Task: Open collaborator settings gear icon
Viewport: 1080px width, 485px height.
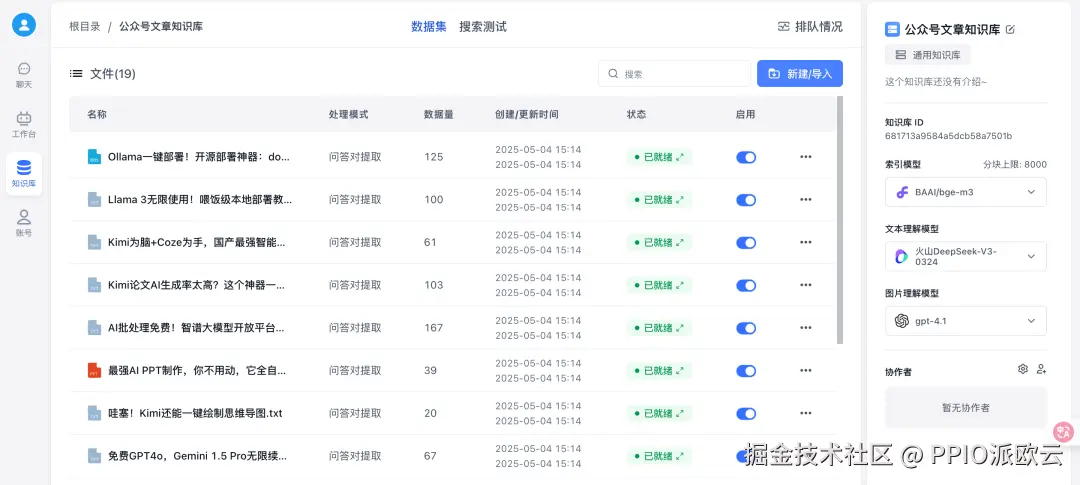Action: (1023, 369)
